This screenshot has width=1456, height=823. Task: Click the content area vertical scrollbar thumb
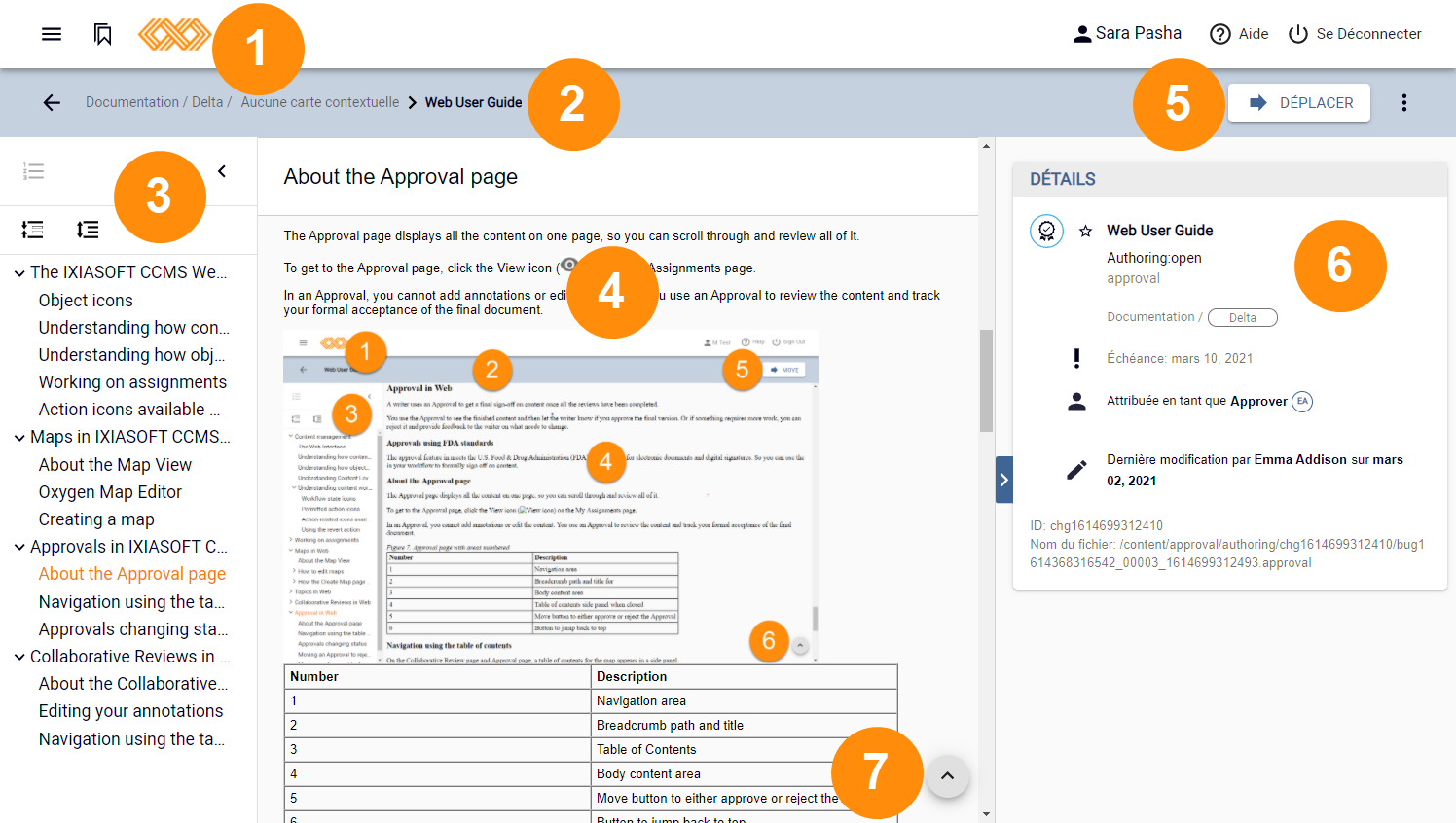coord(986,380)
